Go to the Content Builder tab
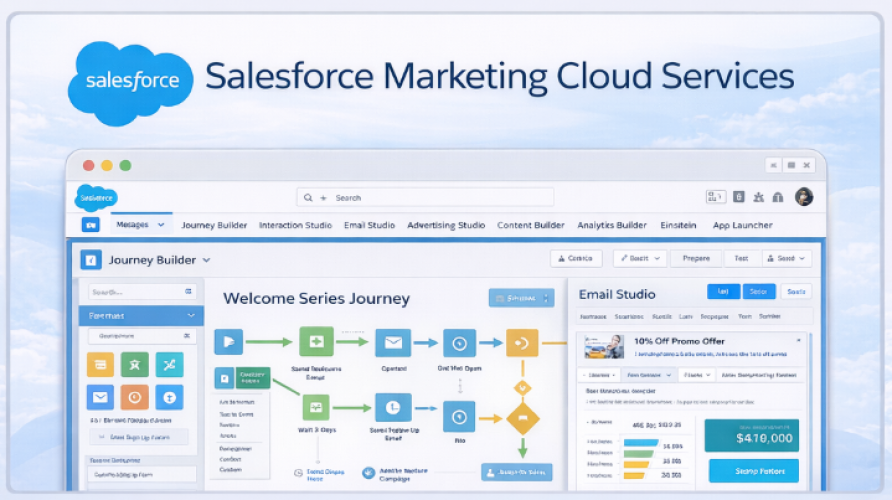This screenshot has width=892, height=500. coord(531,225)
